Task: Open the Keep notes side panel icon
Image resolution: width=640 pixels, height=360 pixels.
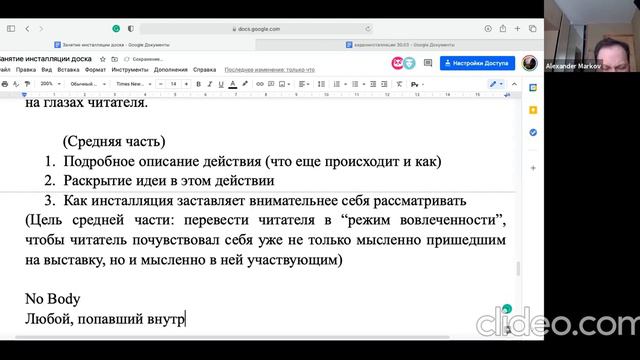Action: click(533, 110)
